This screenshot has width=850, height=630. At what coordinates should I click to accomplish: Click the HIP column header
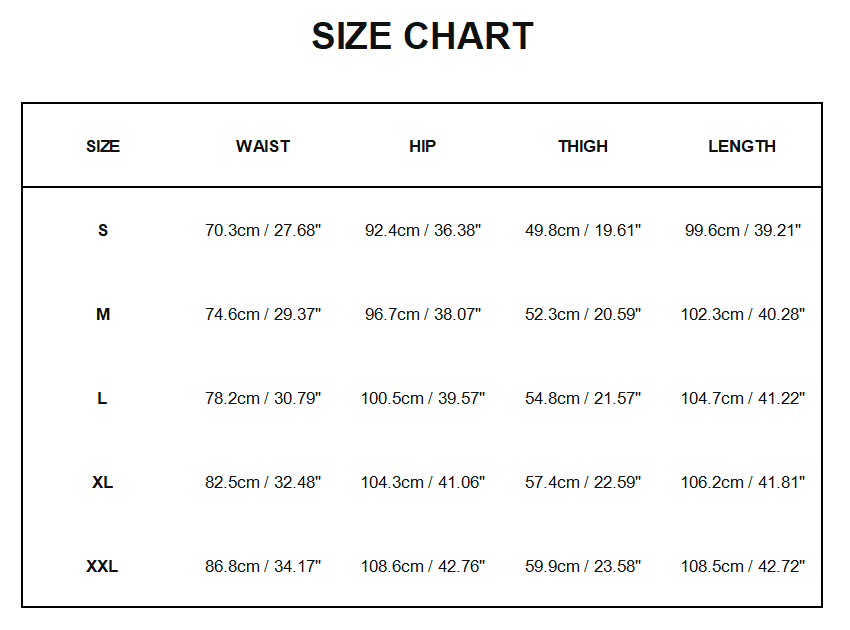coord(423,146)
